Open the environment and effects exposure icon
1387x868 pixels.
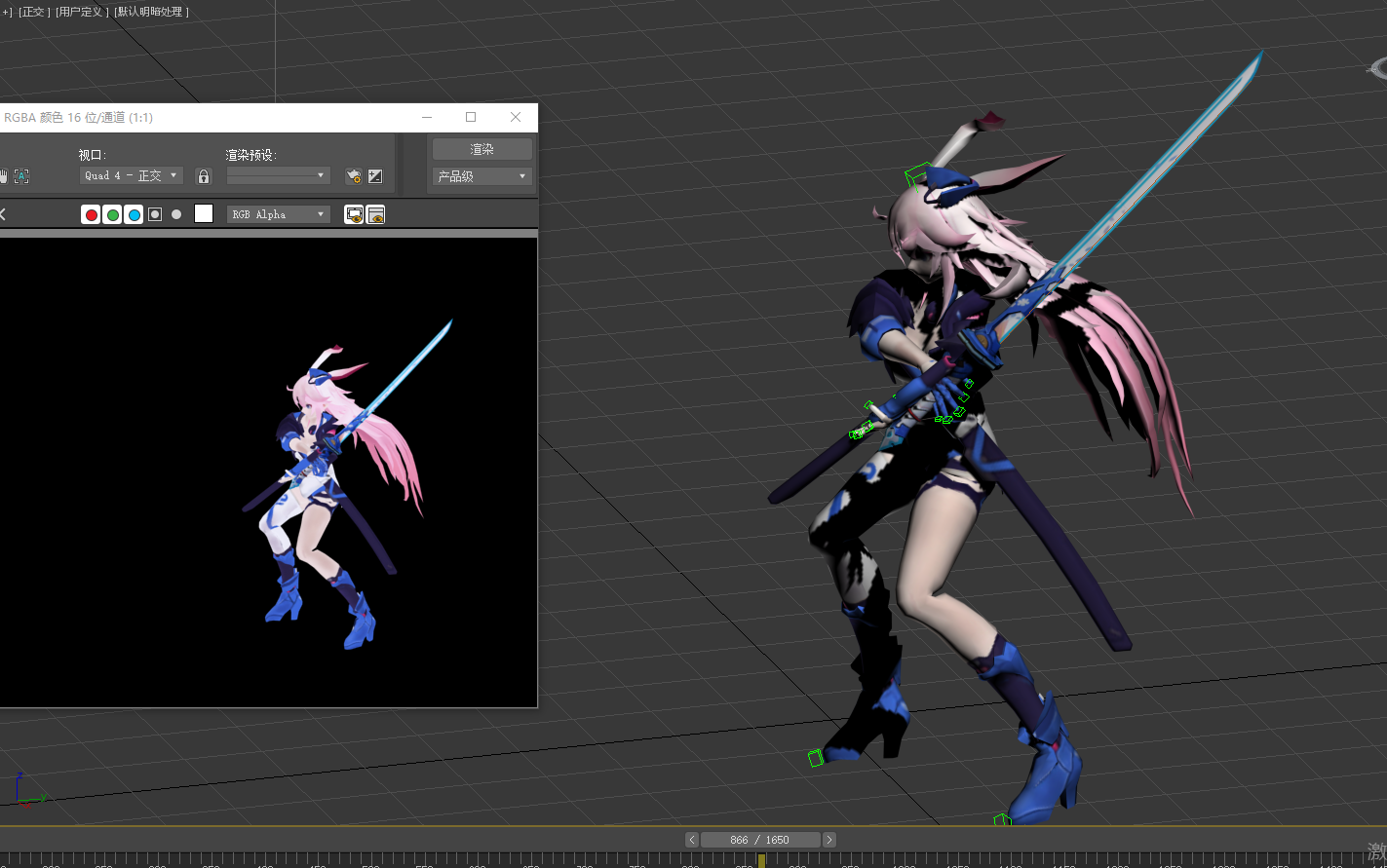pos(375,176)
